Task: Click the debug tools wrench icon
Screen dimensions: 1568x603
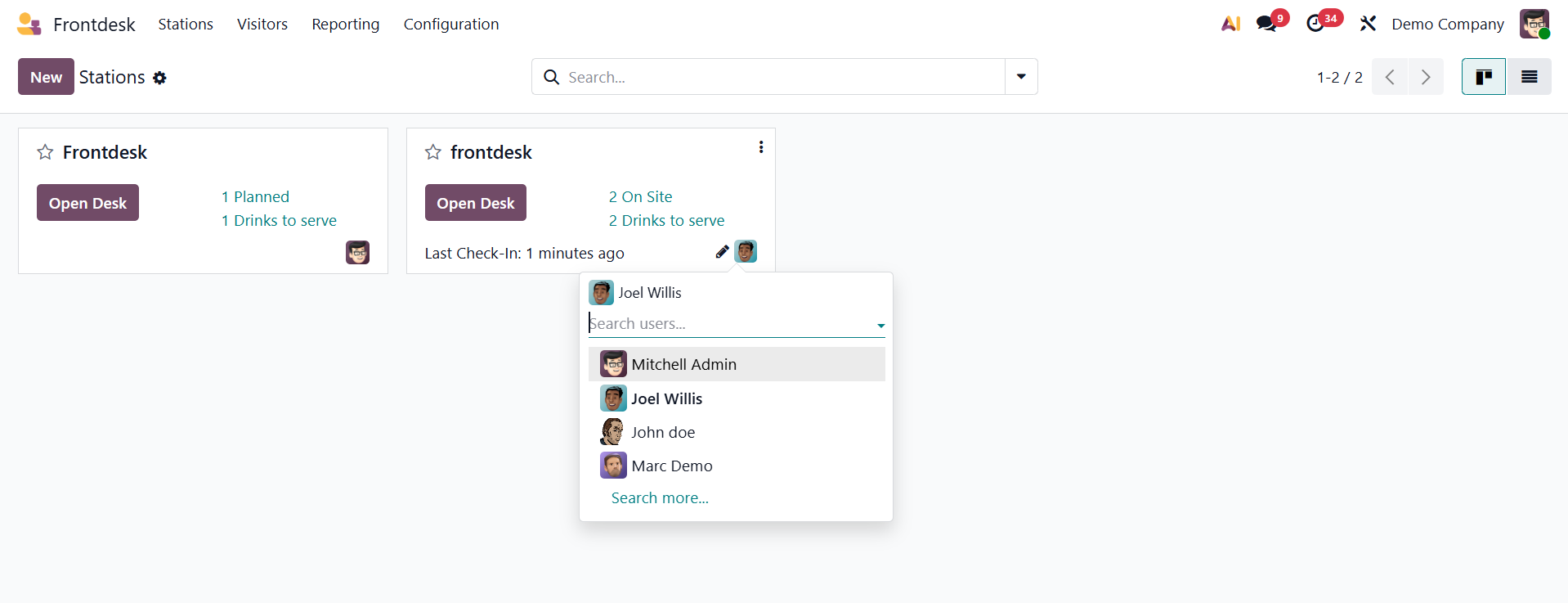Action: tap(1368, 24)
